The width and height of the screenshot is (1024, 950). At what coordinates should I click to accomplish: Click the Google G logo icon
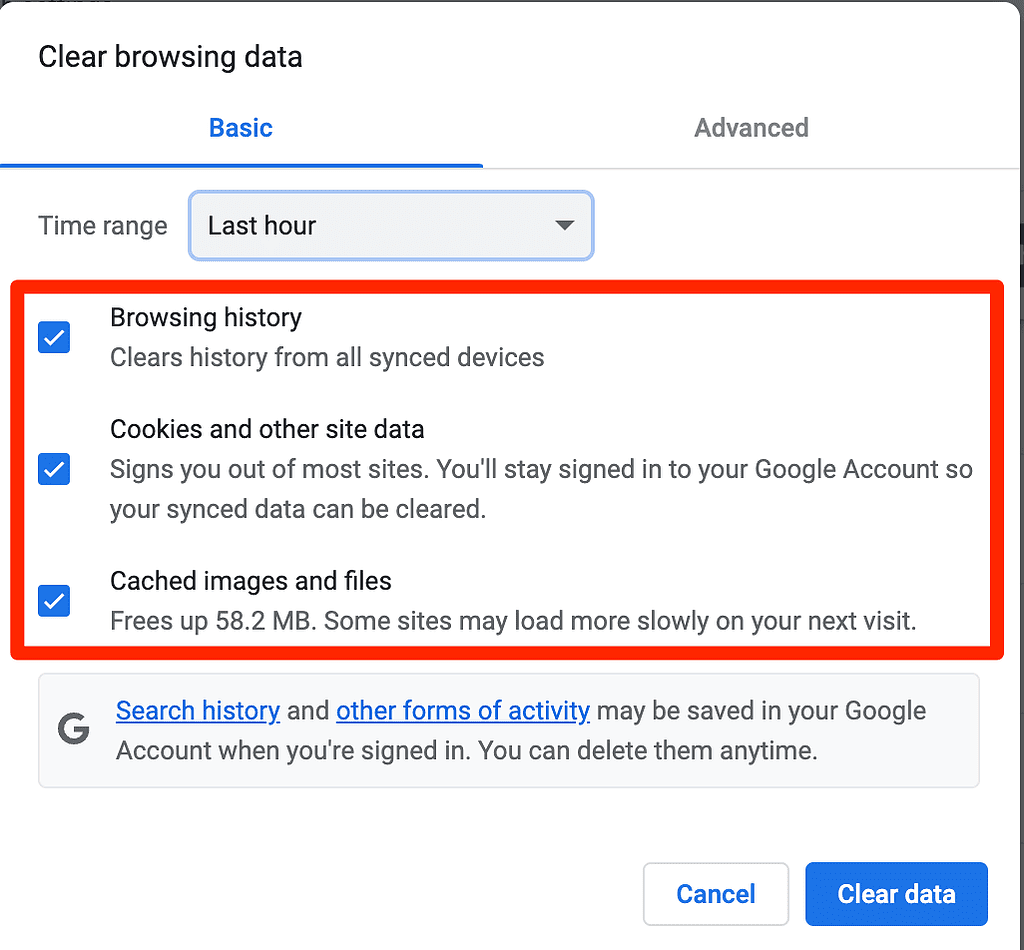[x=74, y=729]
